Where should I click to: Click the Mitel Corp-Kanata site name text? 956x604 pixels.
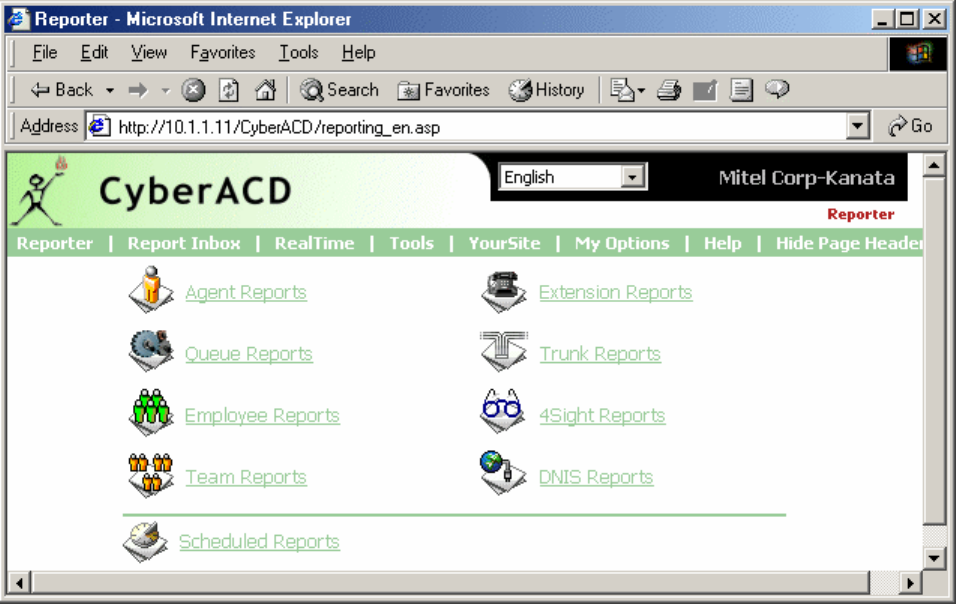click(x=806, y=178)
